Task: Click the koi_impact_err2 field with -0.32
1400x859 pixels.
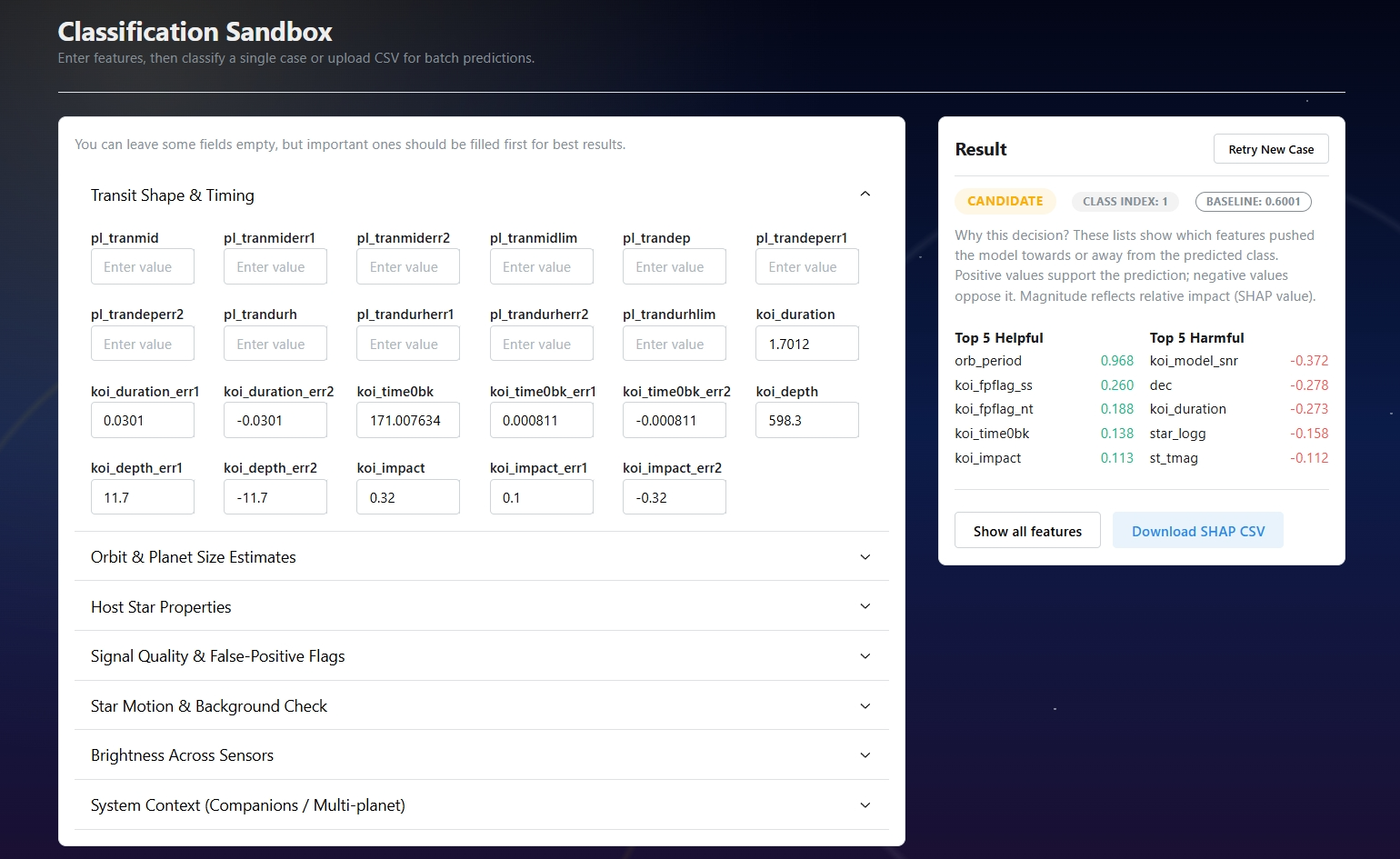Action: pyautogui.click(x=675, y=497)
